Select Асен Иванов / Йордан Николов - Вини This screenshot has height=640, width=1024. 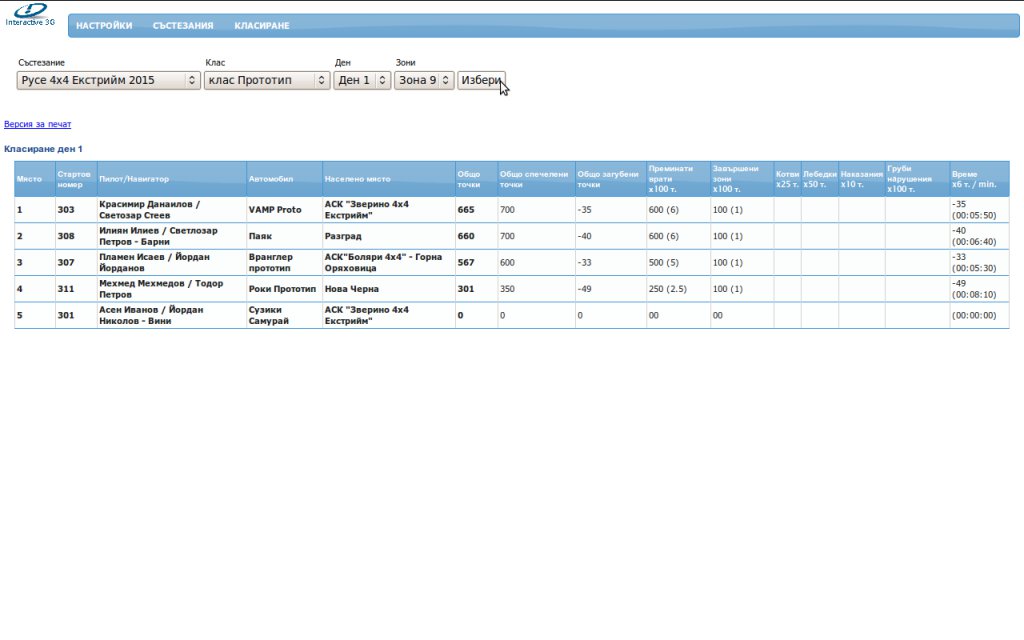(172, 315)
